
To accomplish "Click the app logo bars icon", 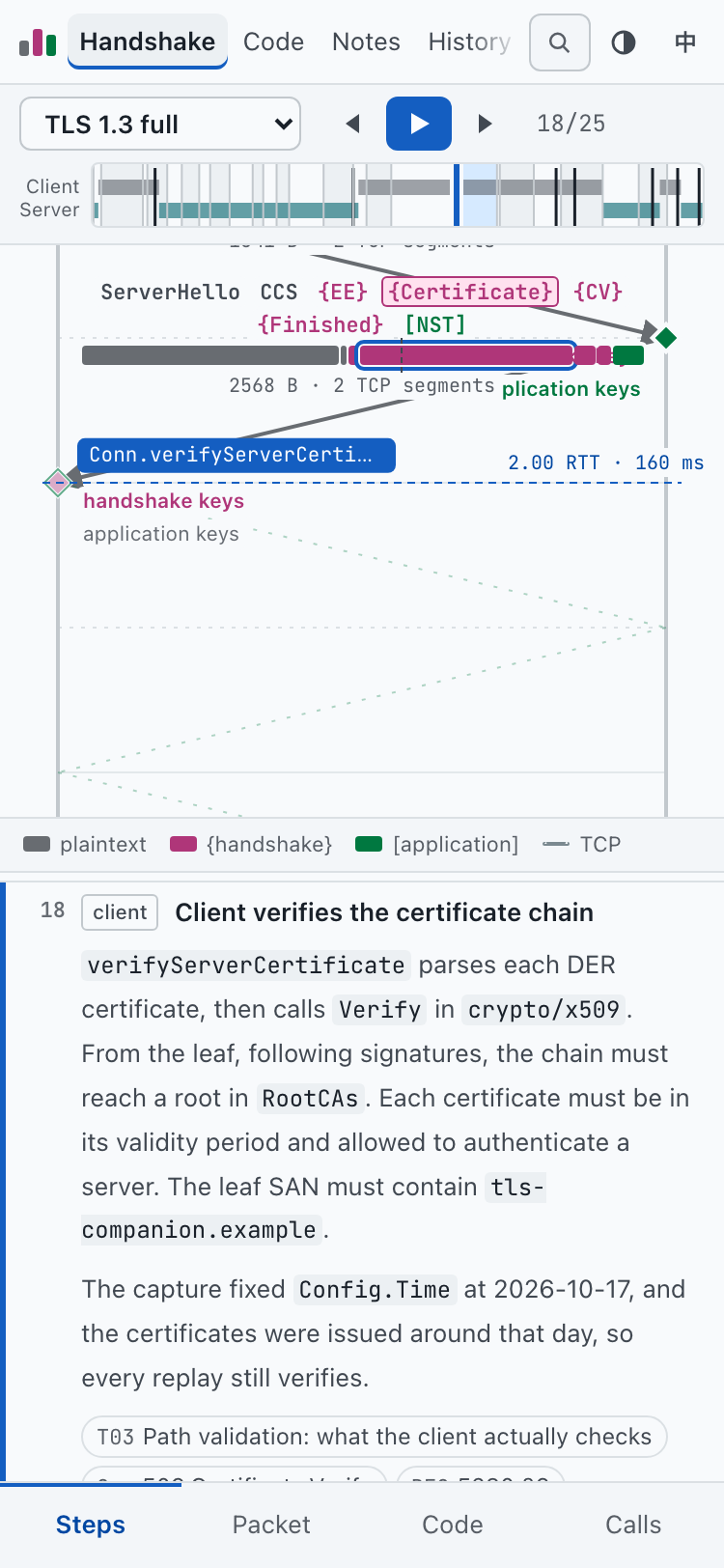I will tap(38, 42).
